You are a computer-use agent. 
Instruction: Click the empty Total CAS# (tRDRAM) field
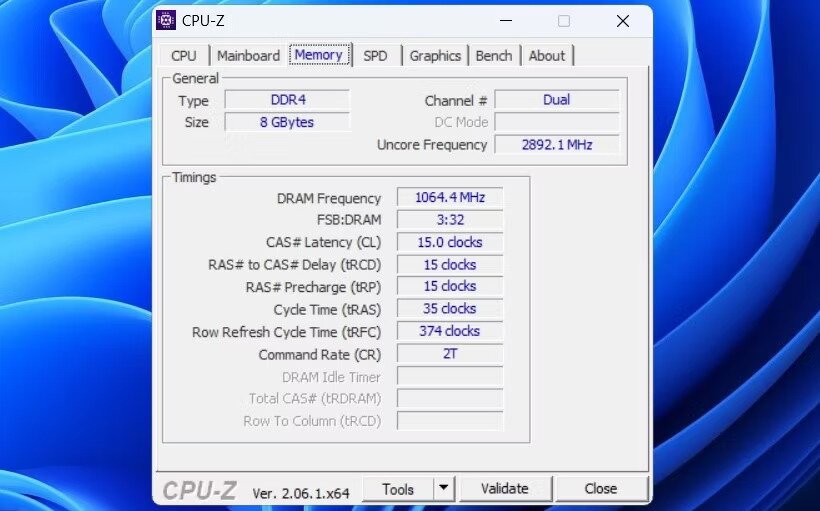(x=450, y=399)
